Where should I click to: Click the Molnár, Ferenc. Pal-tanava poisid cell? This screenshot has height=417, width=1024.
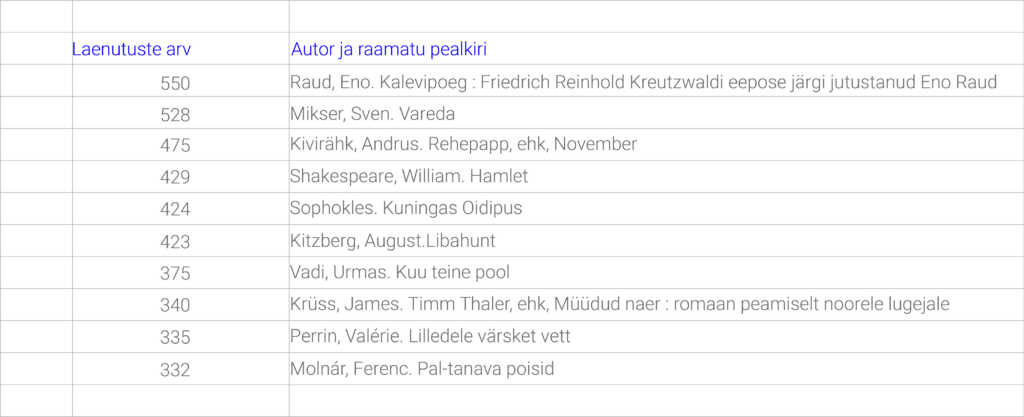coord(656,368)
